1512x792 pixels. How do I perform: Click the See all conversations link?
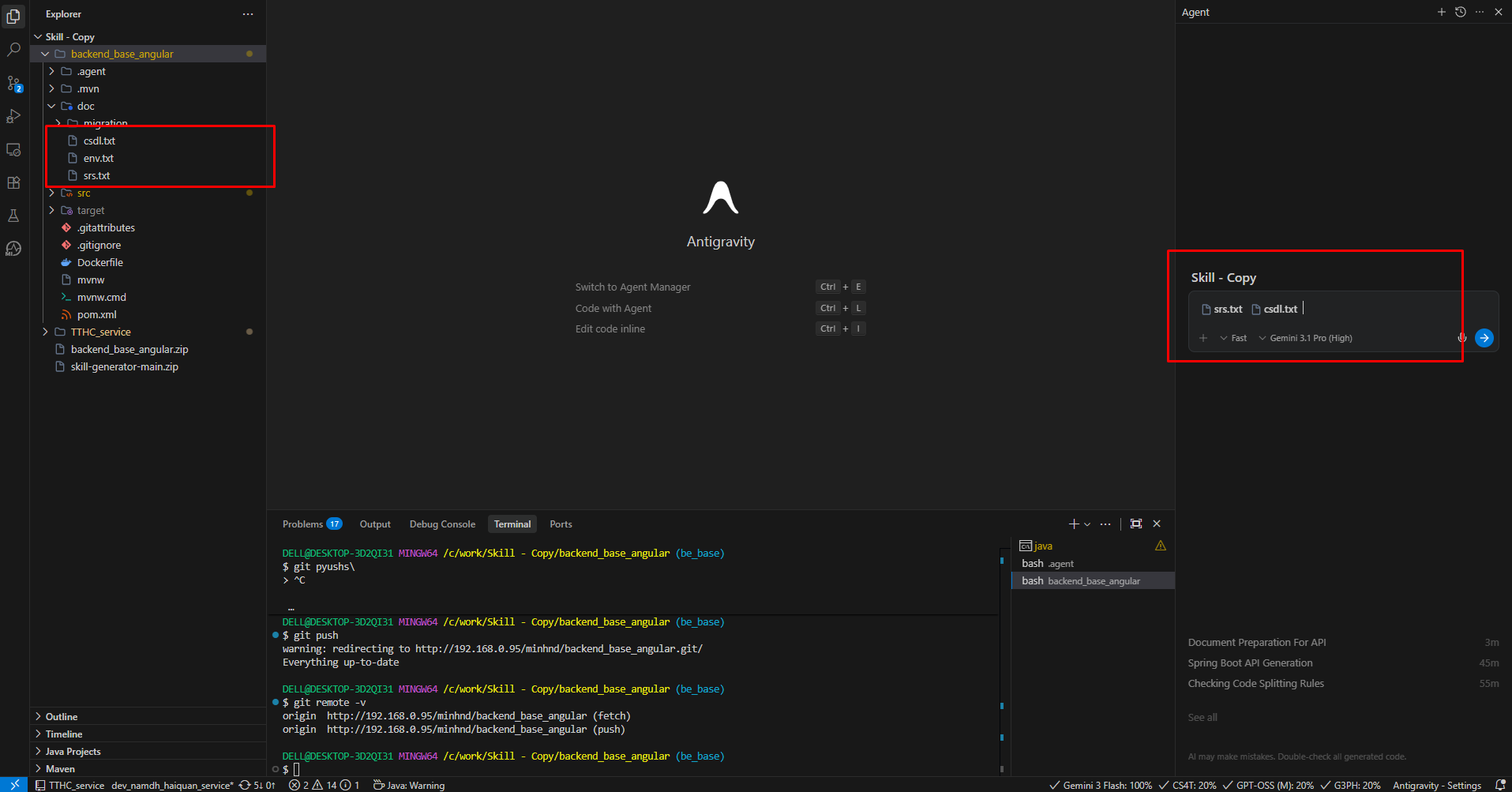point(1202,718)
